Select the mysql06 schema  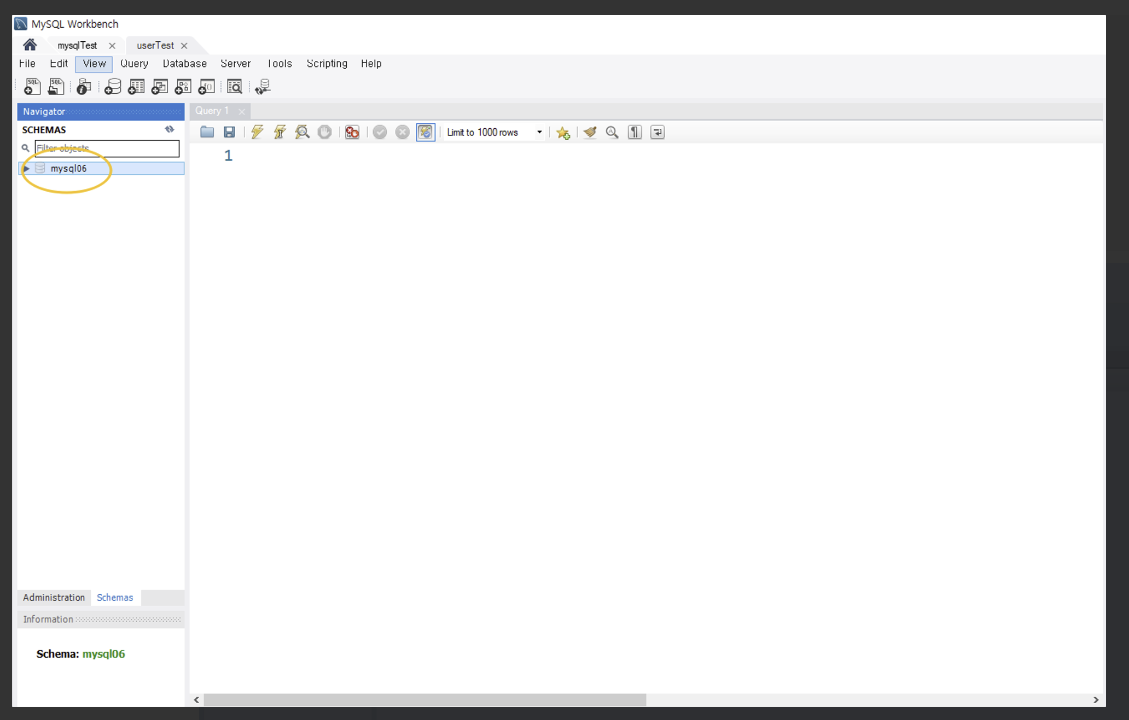(x=102, y=168)
